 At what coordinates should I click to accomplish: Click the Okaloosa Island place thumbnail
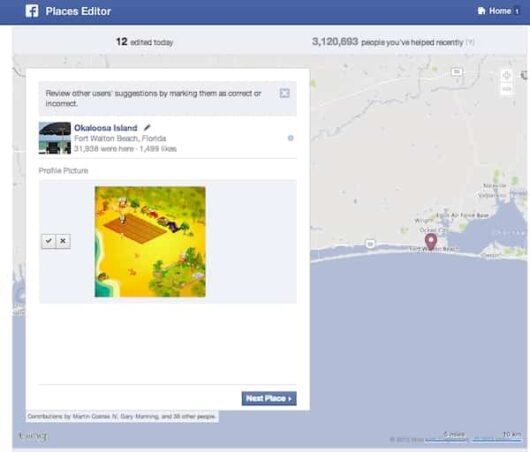point(55,138)
